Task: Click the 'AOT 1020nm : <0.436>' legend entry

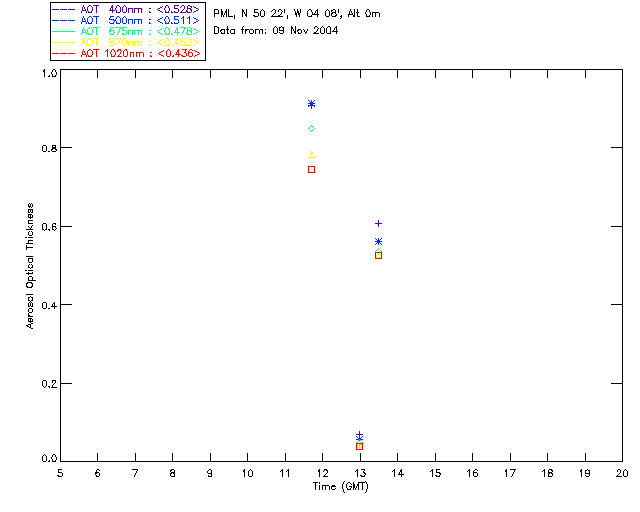Action: point(126,53)
